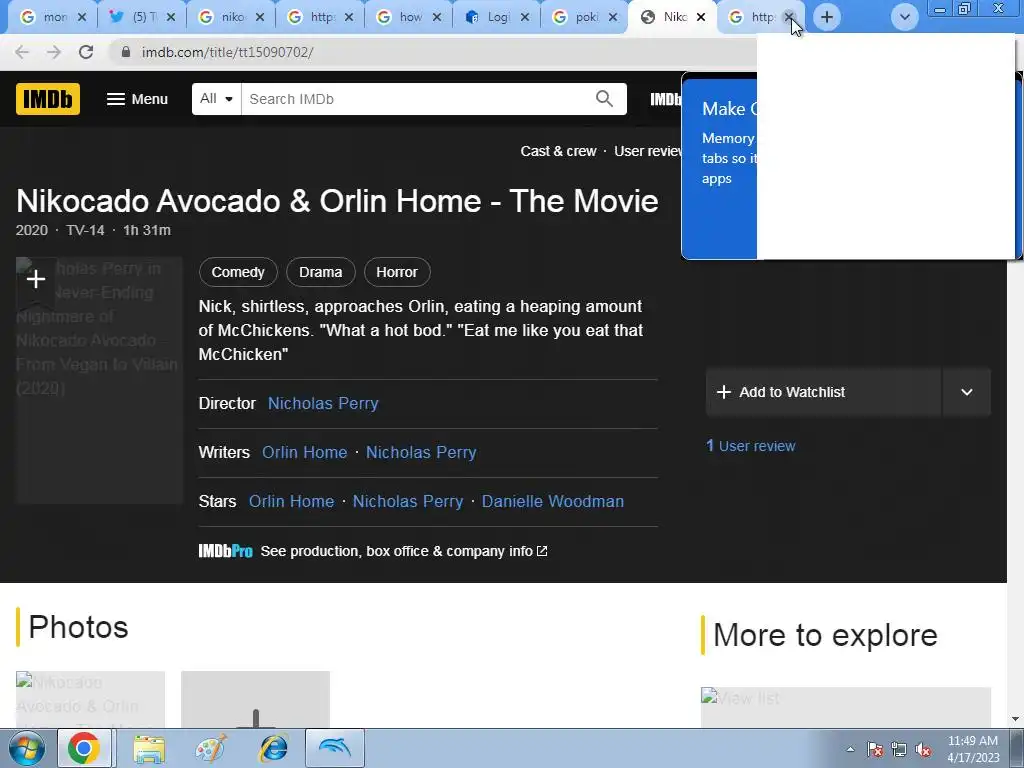Viewport: 1024px width, 768px height.
Task: Switch to the 'Logi' tab
Action: point(490,17)
